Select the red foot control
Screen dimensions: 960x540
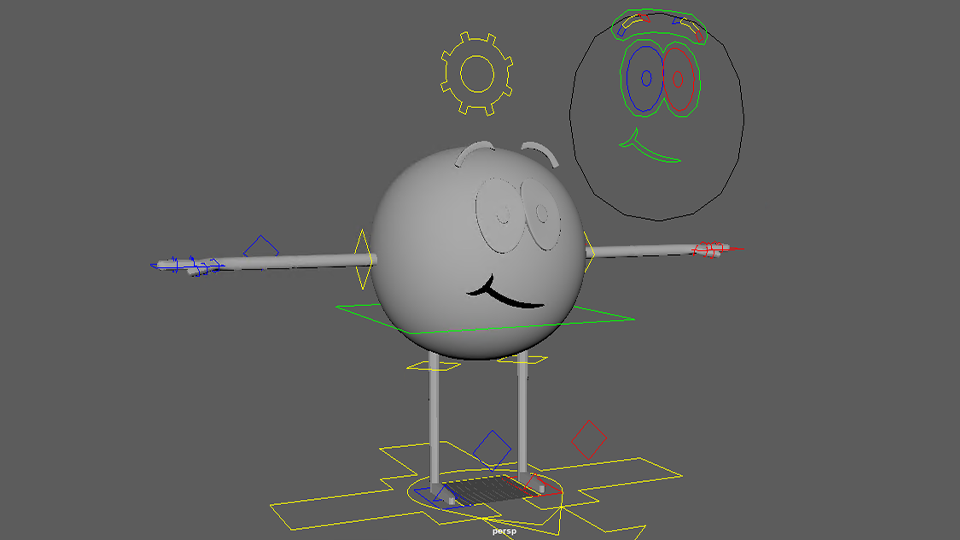[534, 486]
